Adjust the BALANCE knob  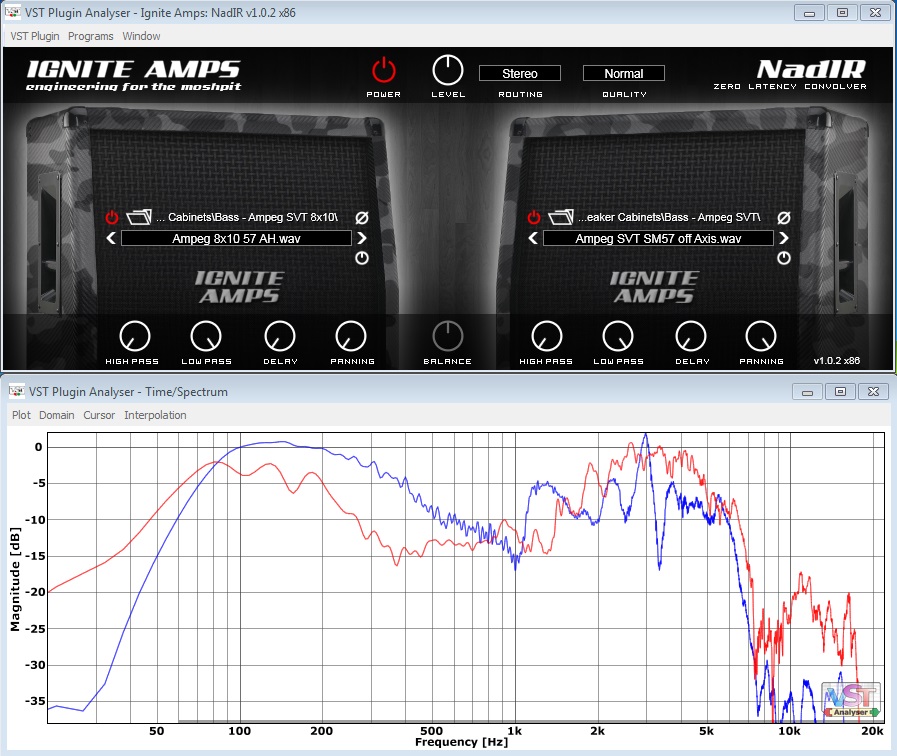[447, 338]
